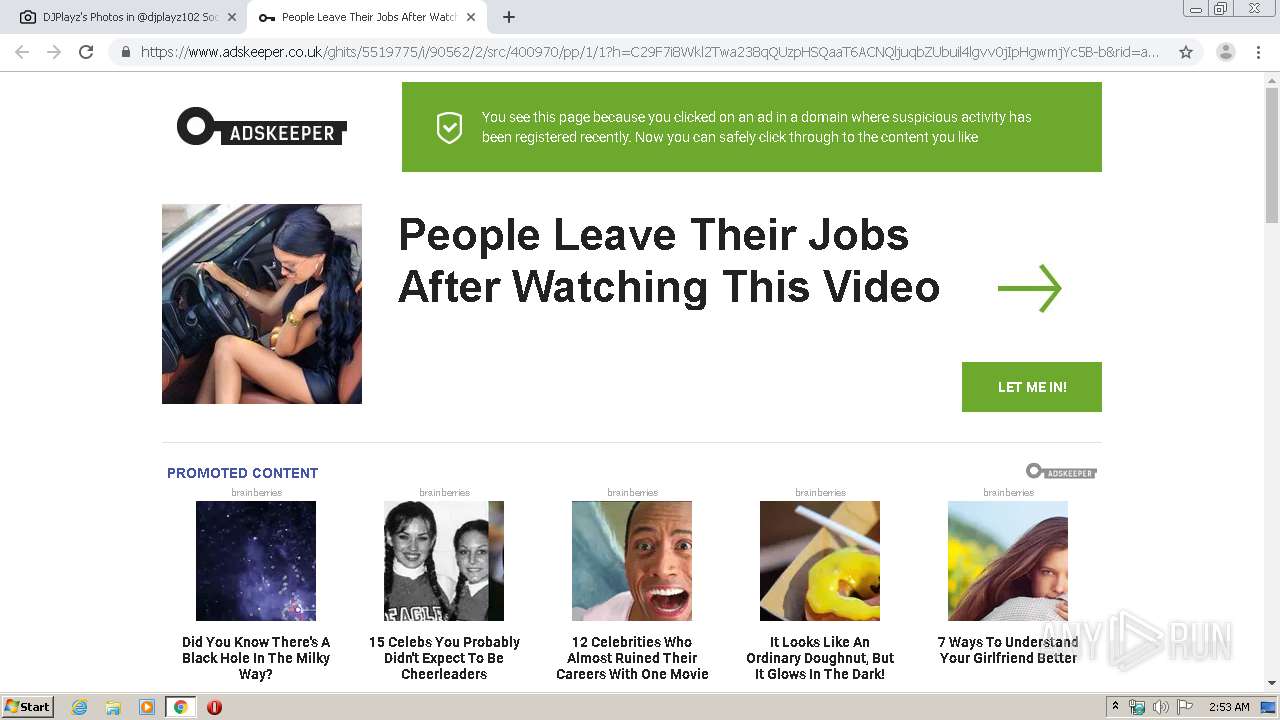Click '15 Celebs You Probably Didn't Expect' link

pos(444,658)
